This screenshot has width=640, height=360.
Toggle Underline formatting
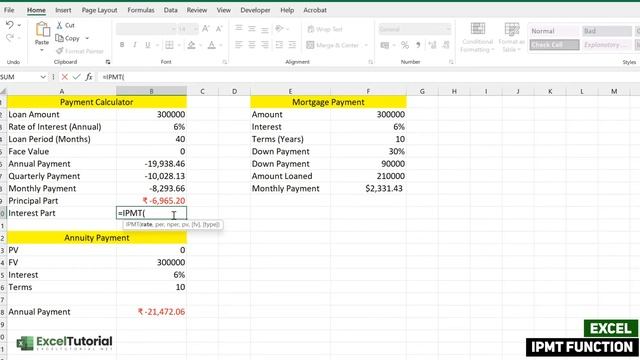tap(147, 45)
